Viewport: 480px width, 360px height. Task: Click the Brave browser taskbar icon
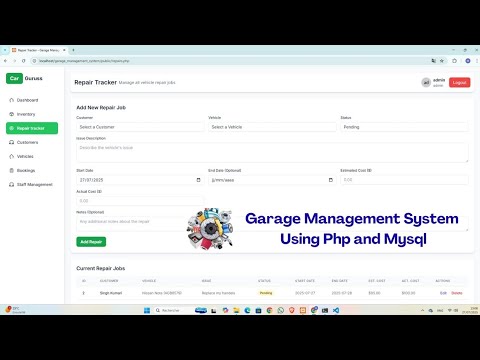[x=292, y=310]
